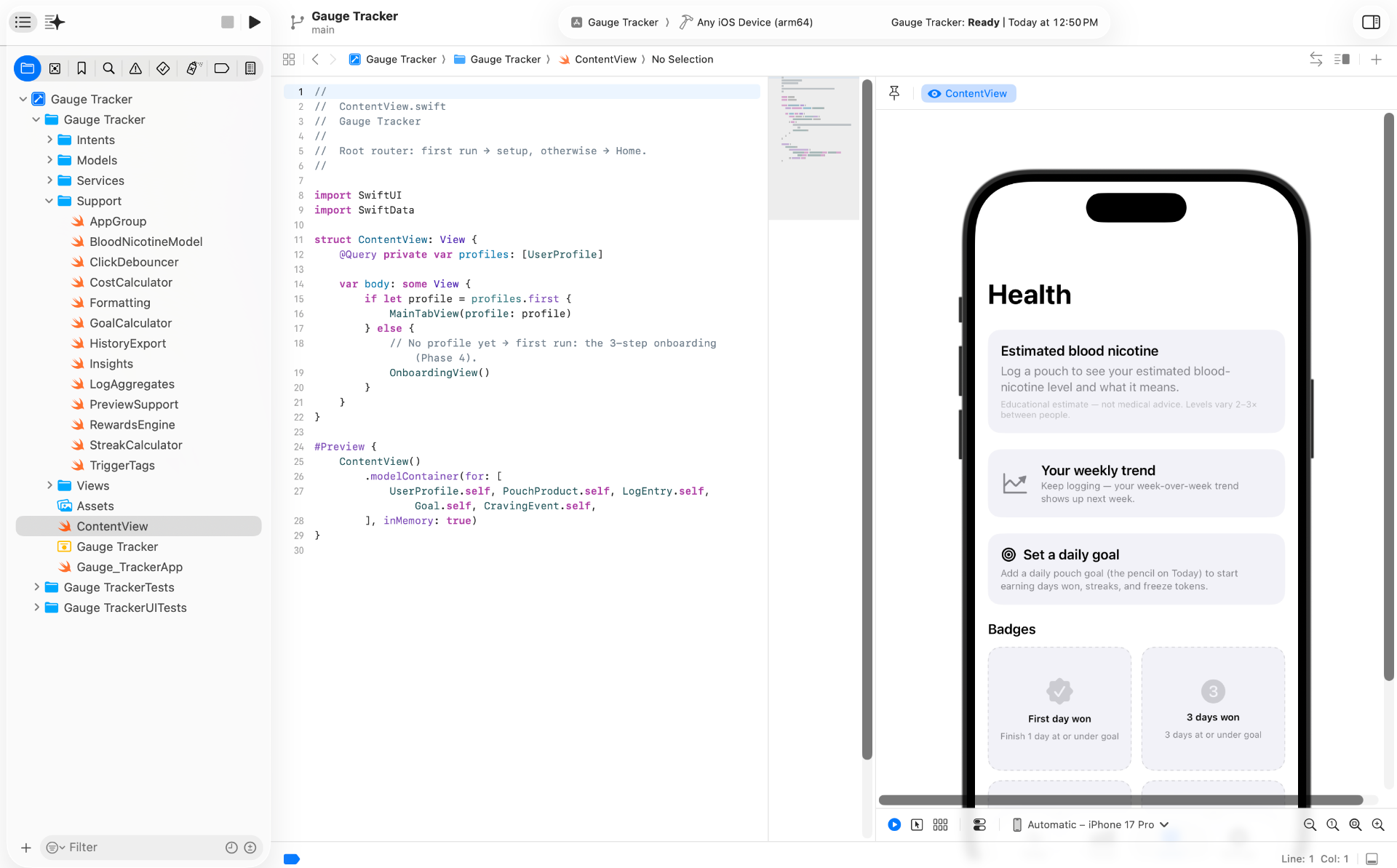Toggle recent files filter clock icon

click(231, 847)
